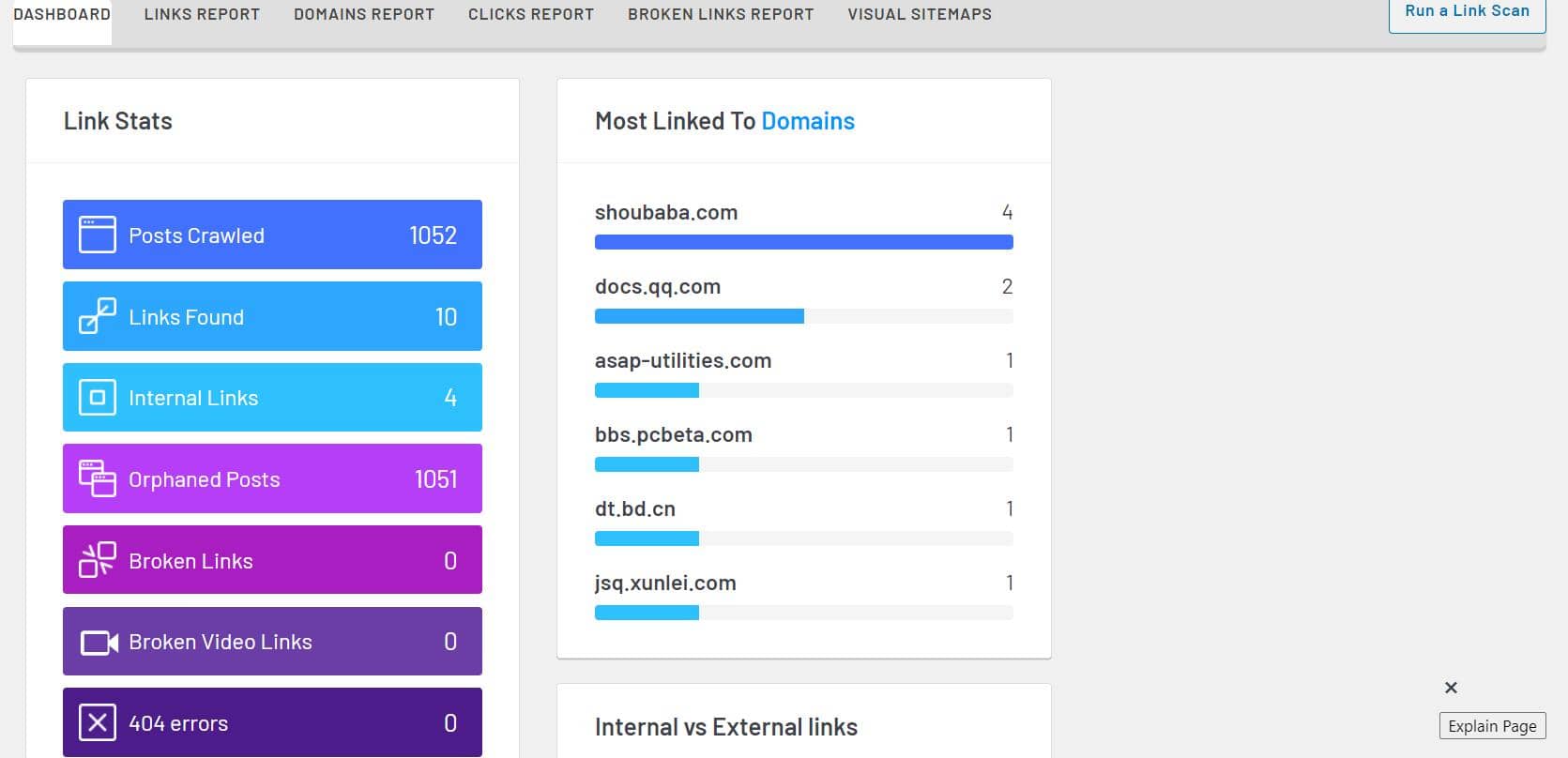Click the 'Broken Video Links' label
Viewport: 1568px width, 758px height.
(221, 642)
